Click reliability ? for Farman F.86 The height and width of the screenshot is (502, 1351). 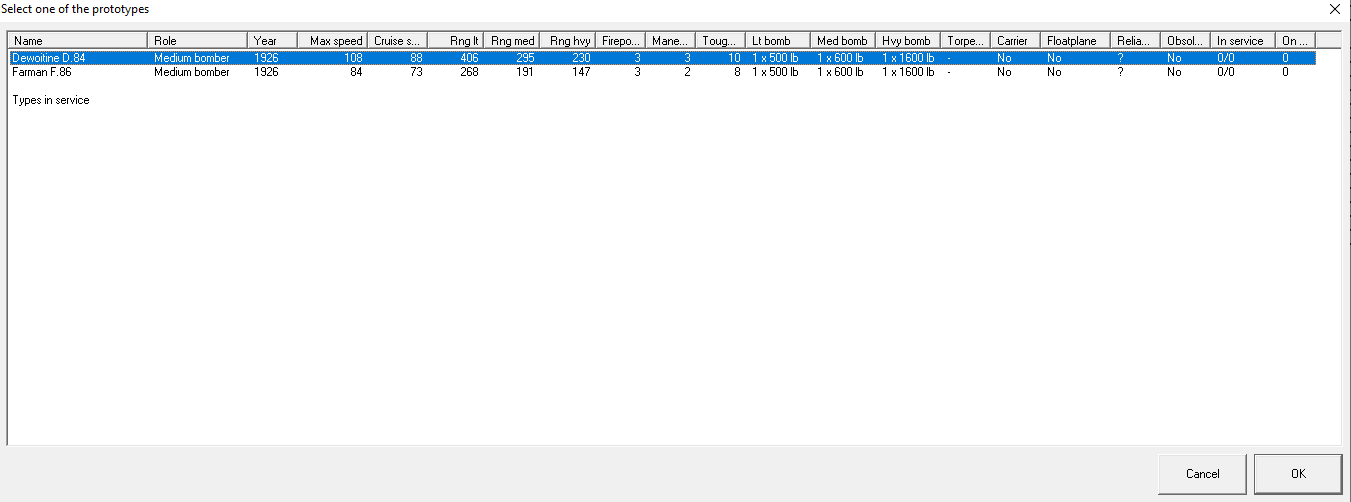pyautogui.click(x=1120, y=72)
